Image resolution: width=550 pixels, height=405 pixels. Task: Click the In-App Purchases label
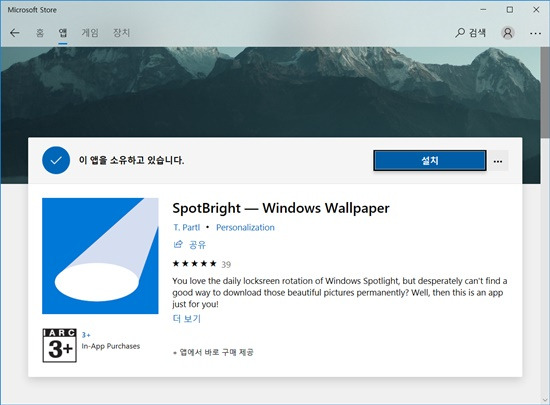tap(111, 346)
